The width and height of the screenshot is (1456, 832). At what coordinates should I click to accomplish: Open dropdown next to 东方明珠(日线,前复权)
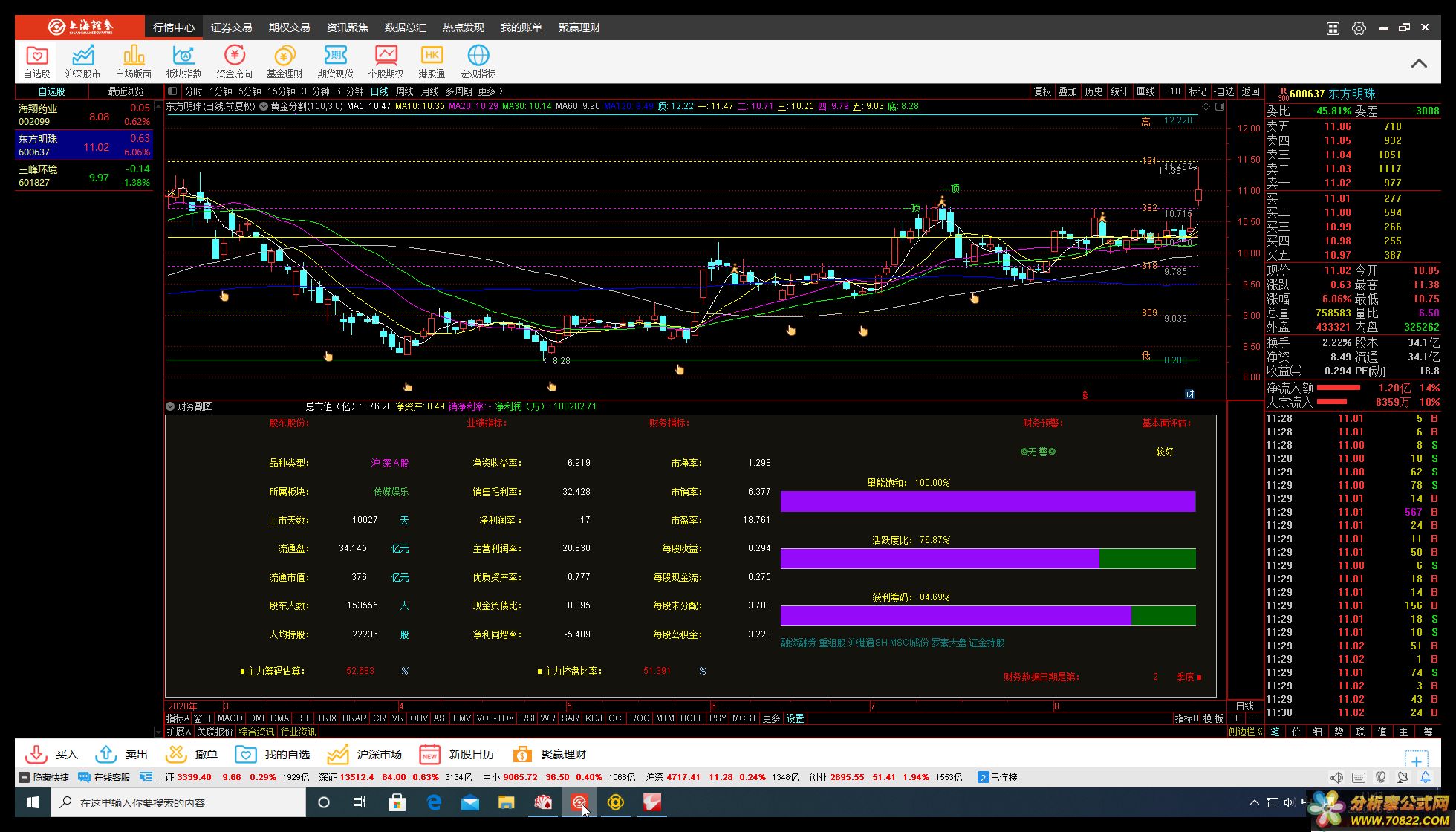(262, 106)
